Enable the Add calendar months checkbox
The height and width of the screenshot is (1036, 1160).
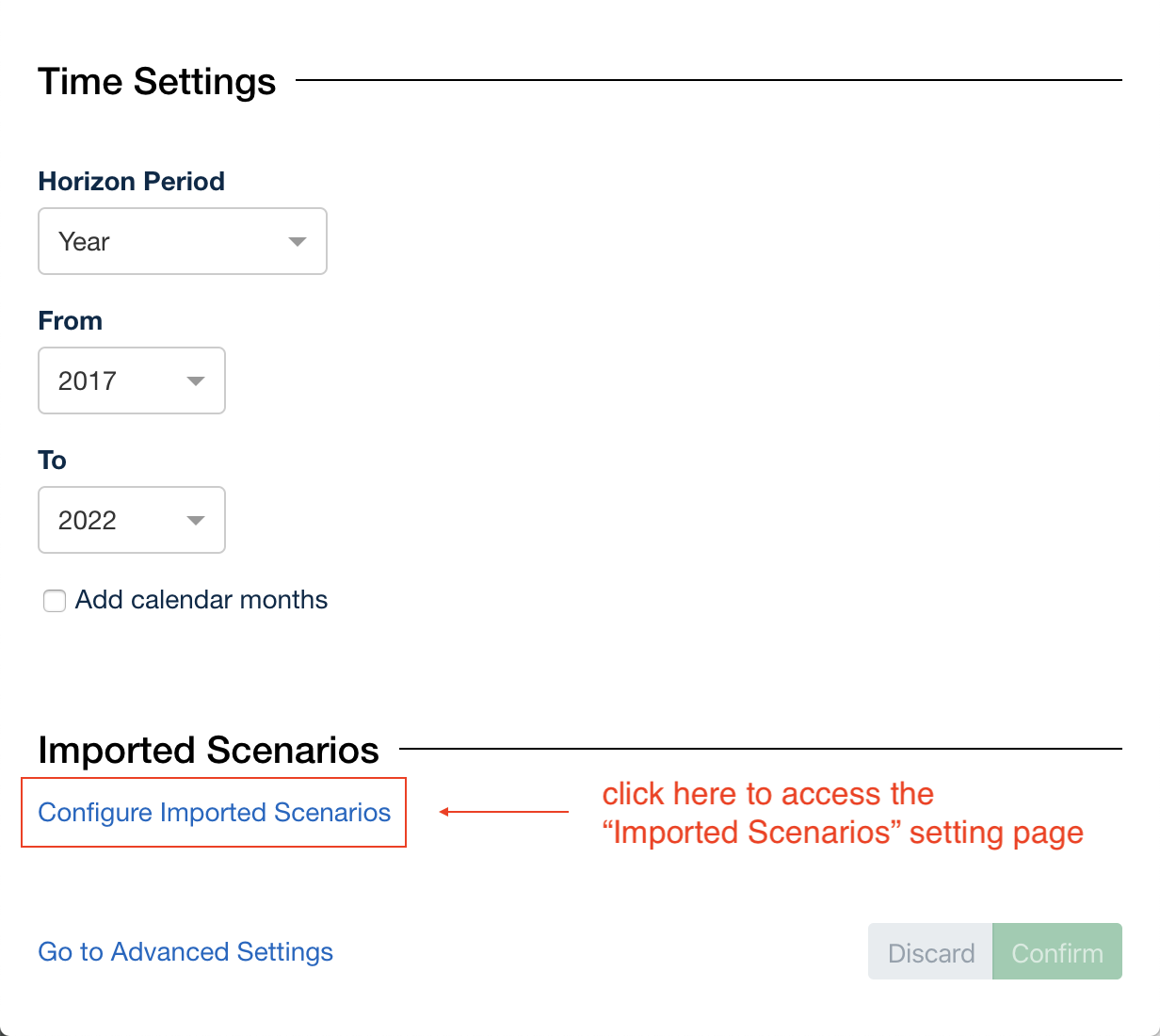click(54, 600)
